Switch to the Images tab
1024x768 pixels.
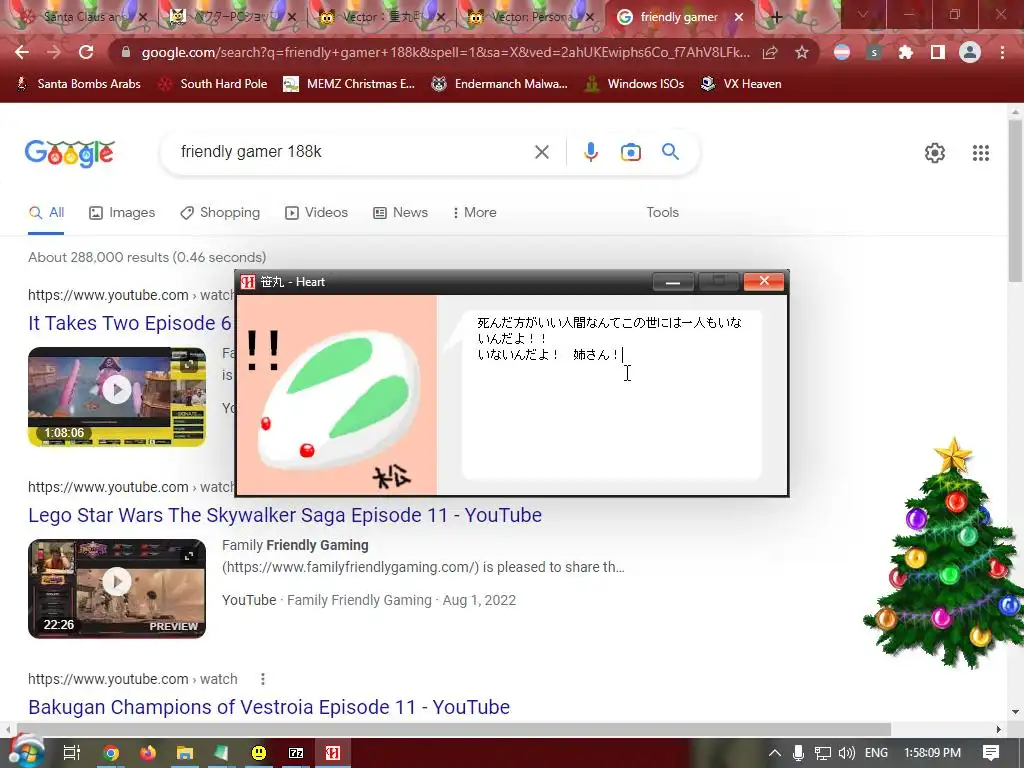coord(122,212)
